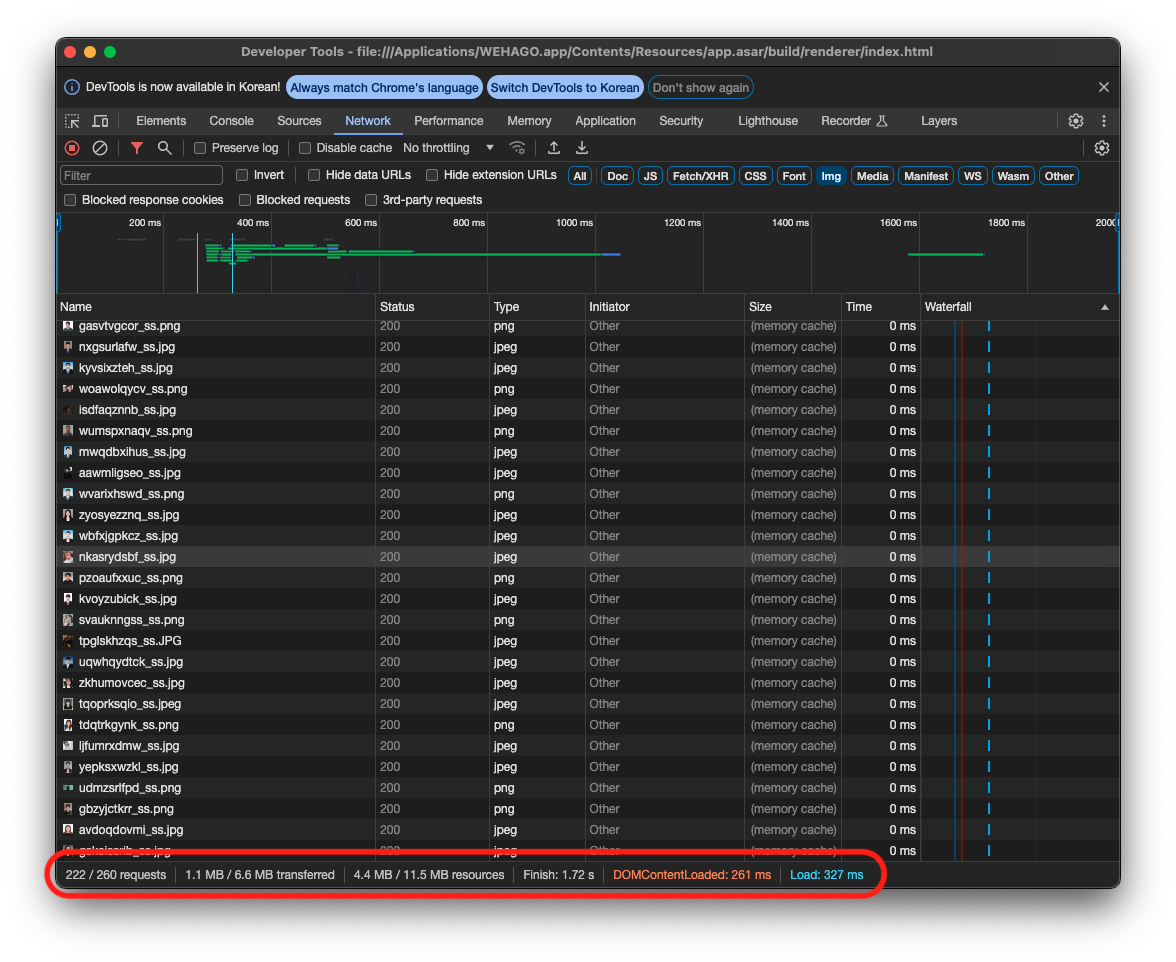Select the Fetch/XHR filter button
Viewport: 1176px width, 962px height.
(x=700, y=176)
